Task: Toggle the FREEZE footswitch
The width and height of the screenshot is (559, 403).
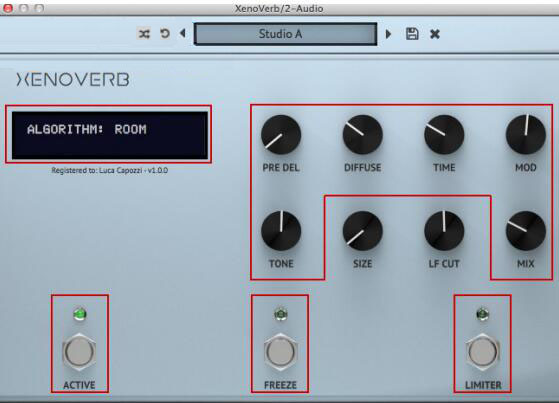Action: [x=281, y=351]
